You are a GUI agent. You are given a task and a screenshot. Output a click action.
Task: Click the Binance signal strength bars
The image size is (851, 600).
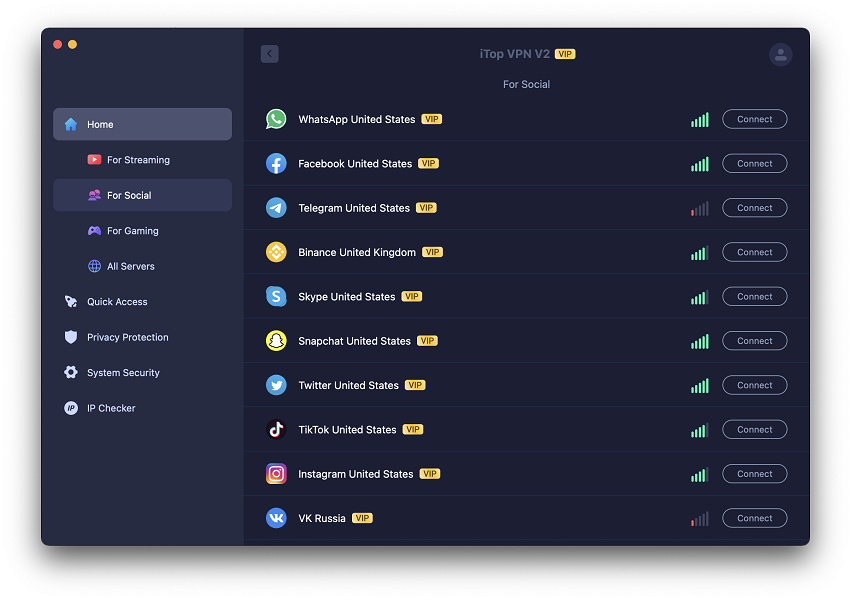click(700, 253)
